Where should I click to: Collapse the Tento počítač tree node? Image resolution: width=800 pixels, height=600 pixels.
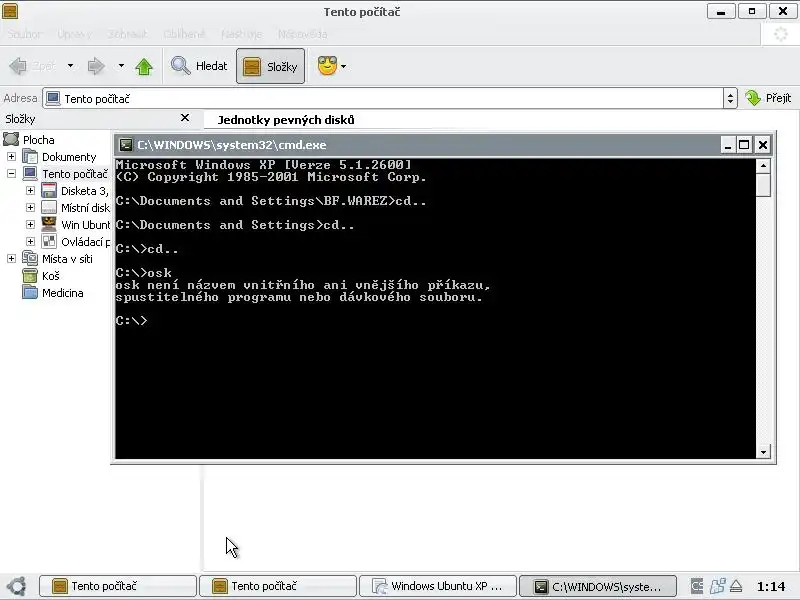point(11,173)
